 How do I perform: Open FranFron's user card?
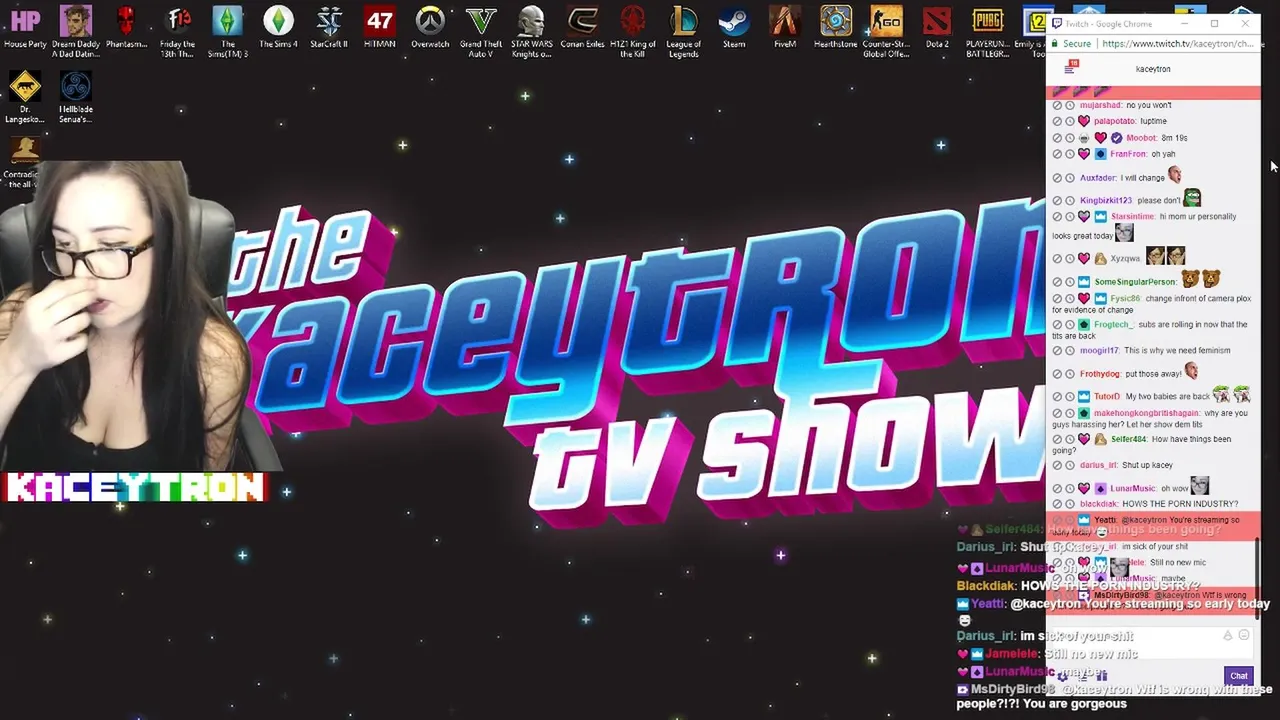(x=1128, y=154)
